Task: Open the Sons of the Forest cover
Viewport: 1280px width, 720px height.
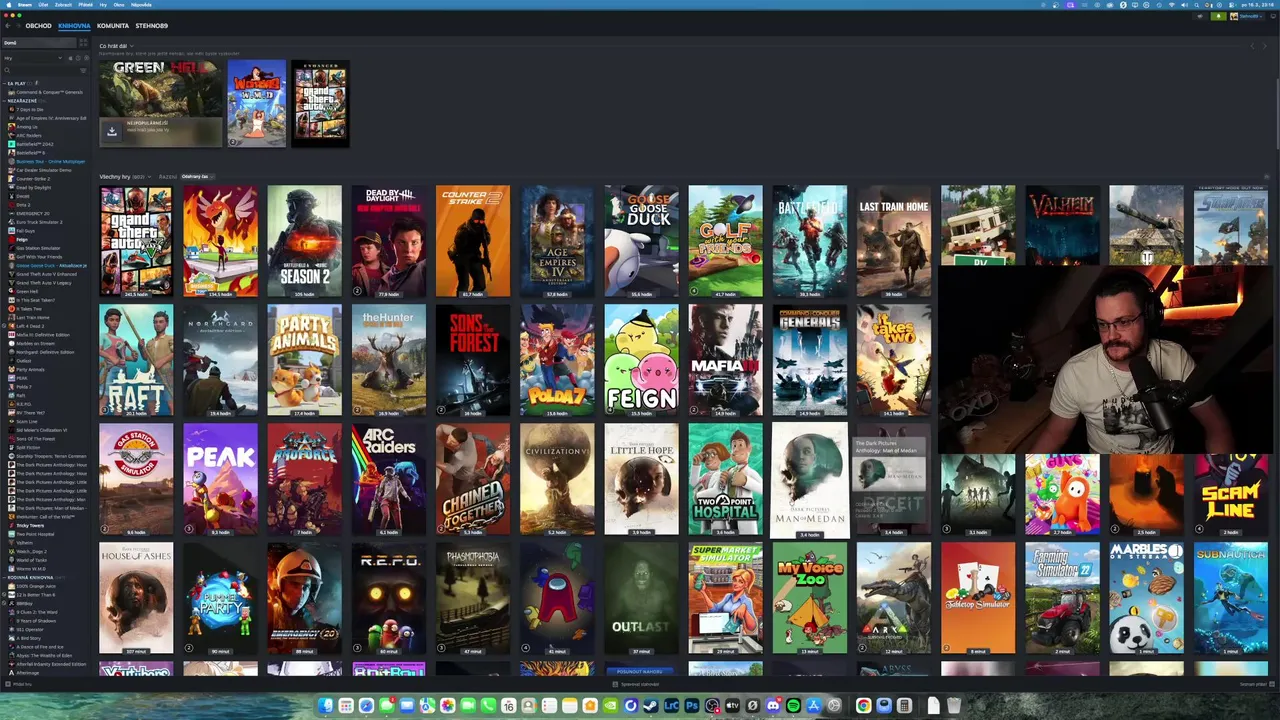Action: tap(473, 360)
